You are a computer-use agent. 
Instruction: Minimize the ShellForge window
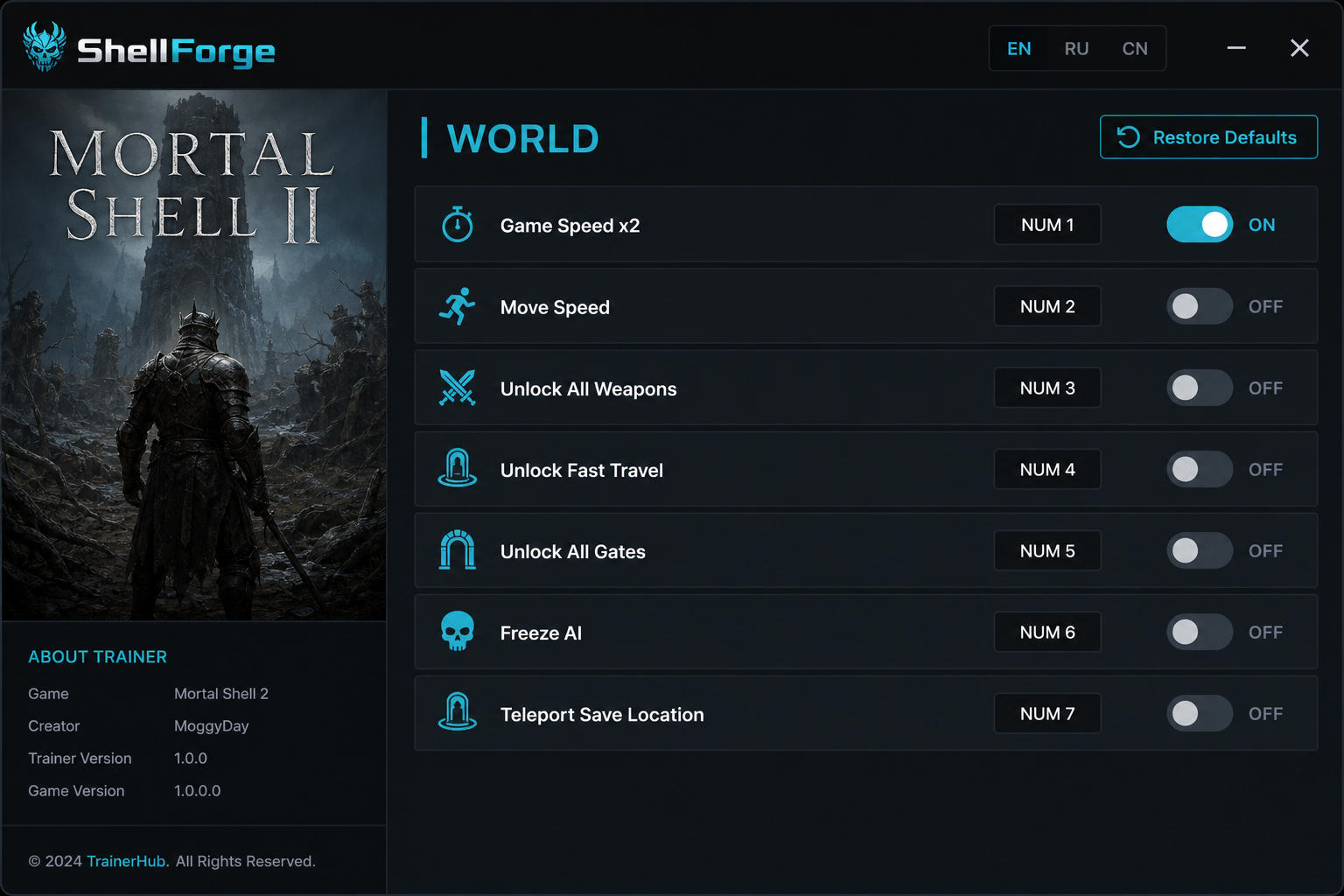coord(1236,48)
